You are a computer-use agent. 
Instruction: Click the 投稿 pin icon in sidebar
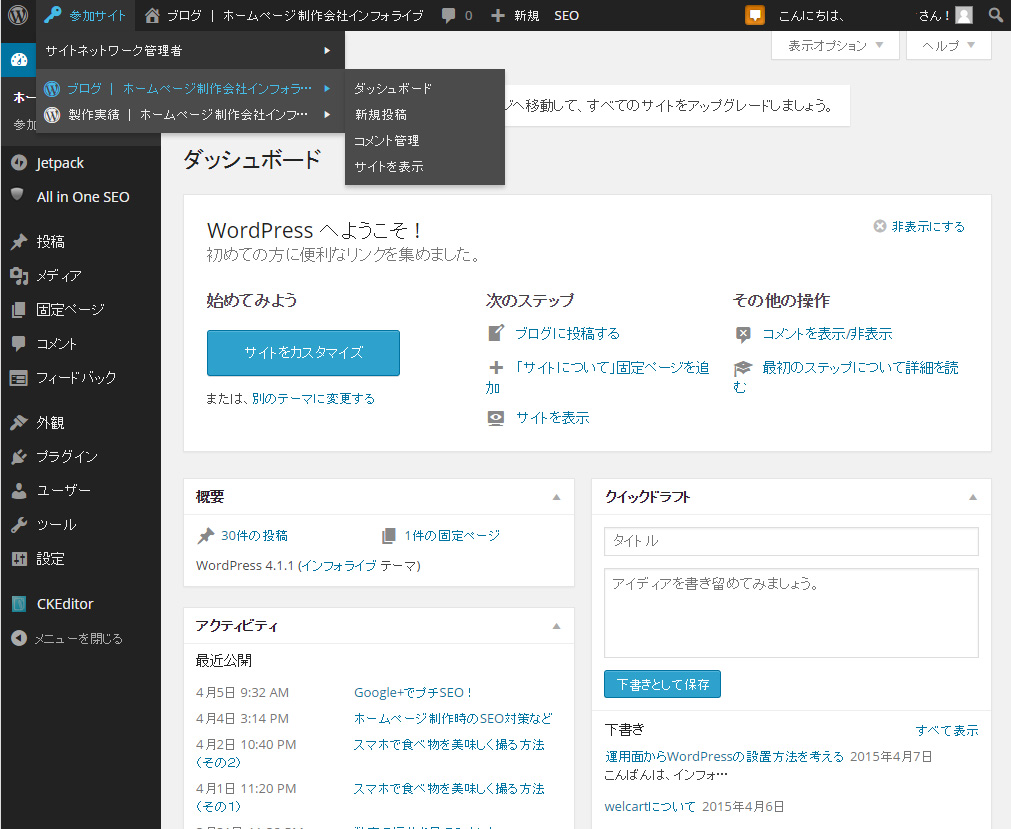[x=19, y=242]
